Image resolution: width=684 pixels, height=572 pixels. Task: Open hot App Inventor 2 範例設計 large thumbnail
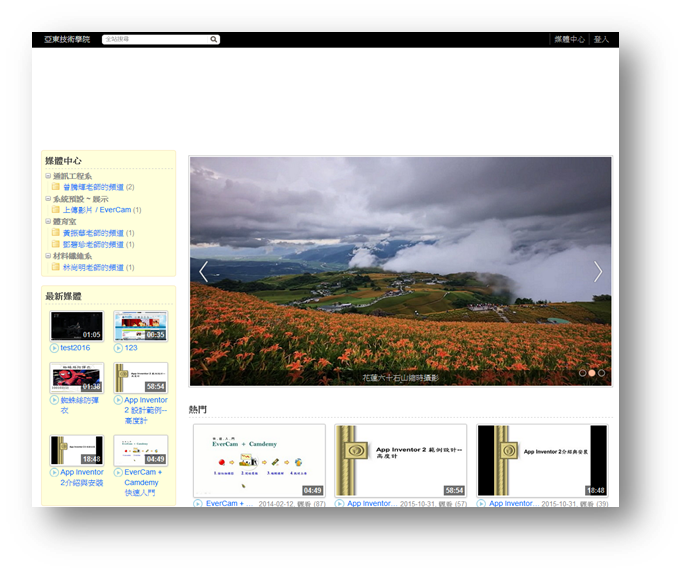pos(400,461)
